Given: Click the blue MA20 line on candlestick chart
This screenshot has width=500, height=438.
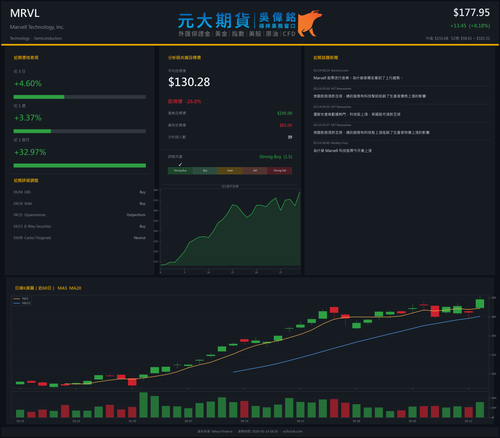Looking at the screenshot, I should coord(356,342).
